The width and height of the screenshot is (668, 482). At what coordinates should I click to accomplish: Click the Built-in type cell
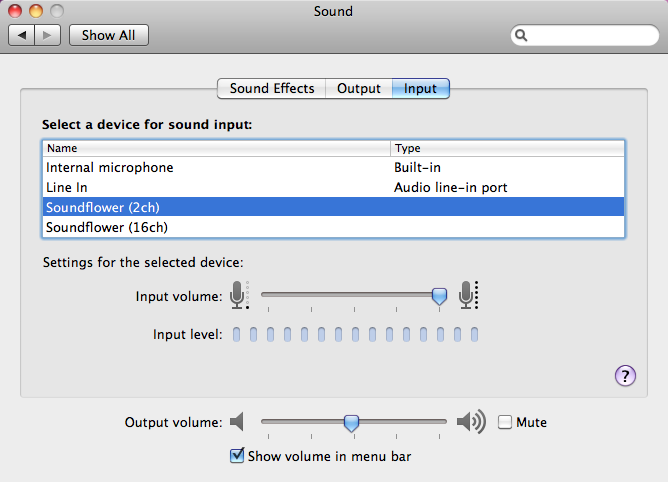coord(417,167)
